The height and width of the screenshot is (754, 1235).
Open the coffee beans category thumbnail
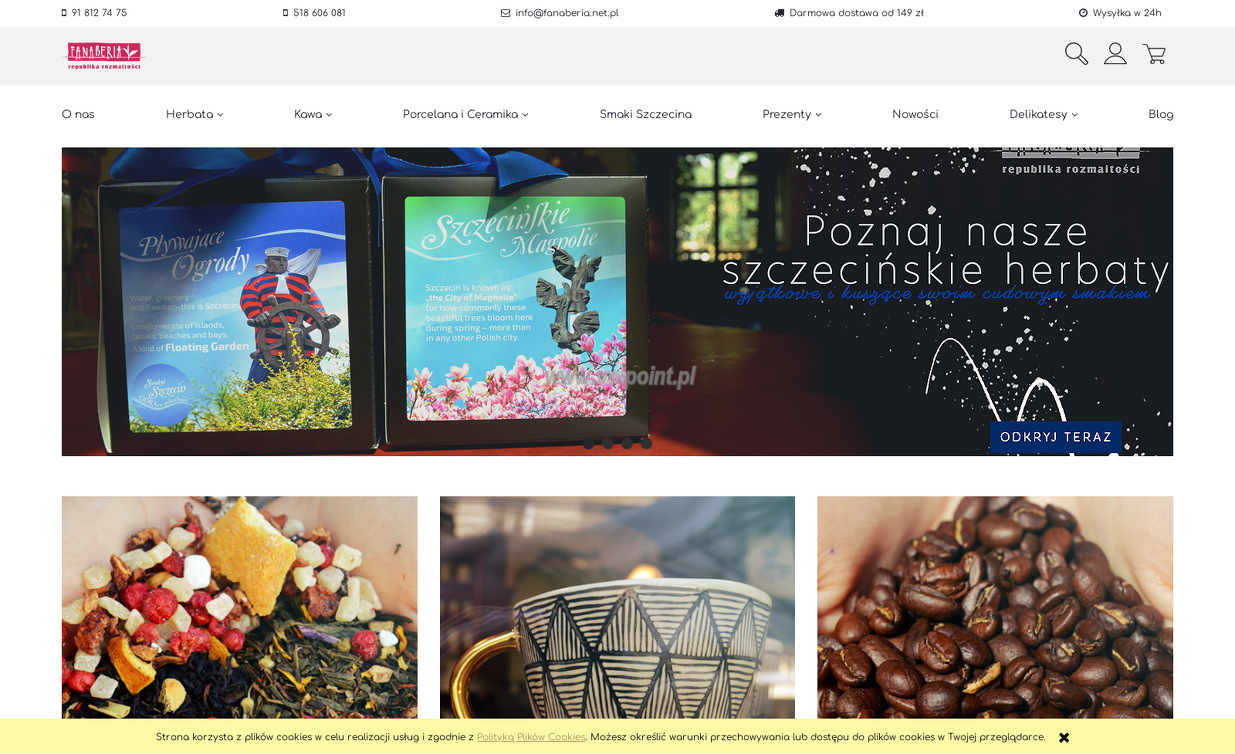click(995, 607)
